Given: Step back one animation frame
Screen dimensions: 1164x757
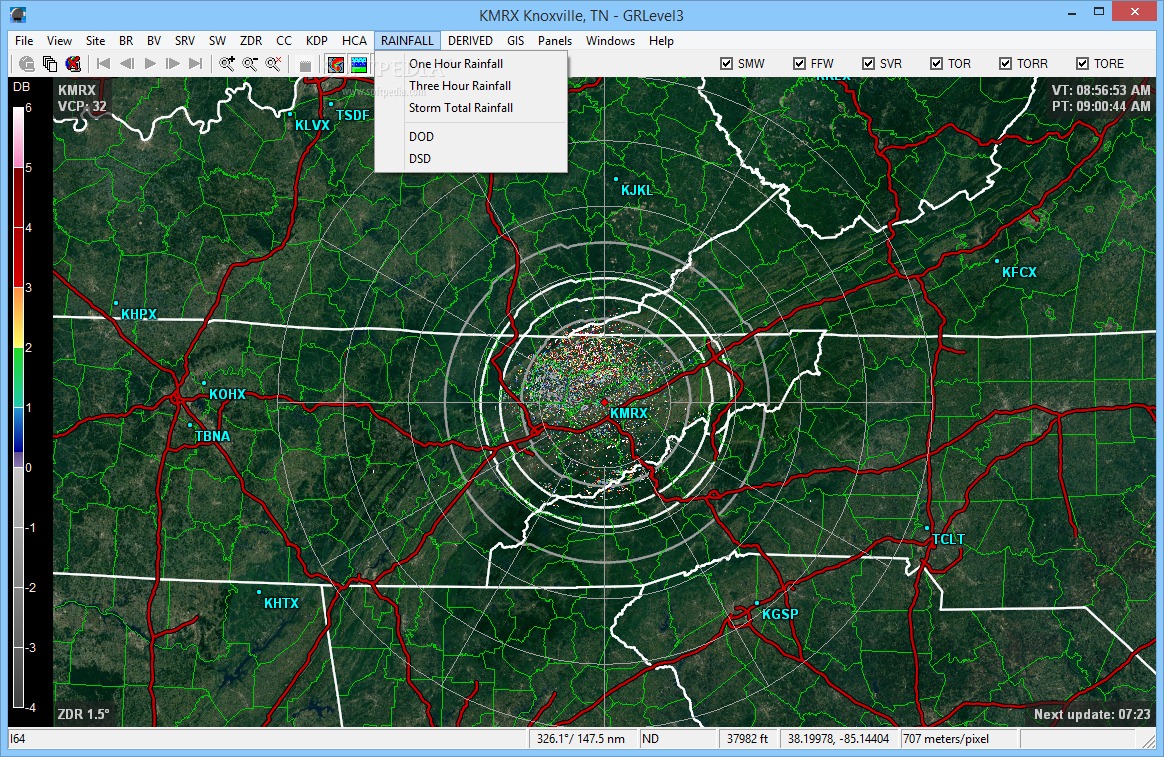Looking at the screenshot, I should click(127, 64).
